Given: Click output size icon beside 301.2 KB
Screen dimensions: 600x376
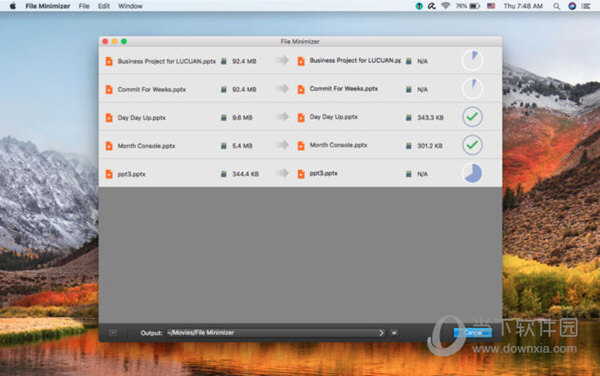Looking at the screenshot, I should [409, 146].
